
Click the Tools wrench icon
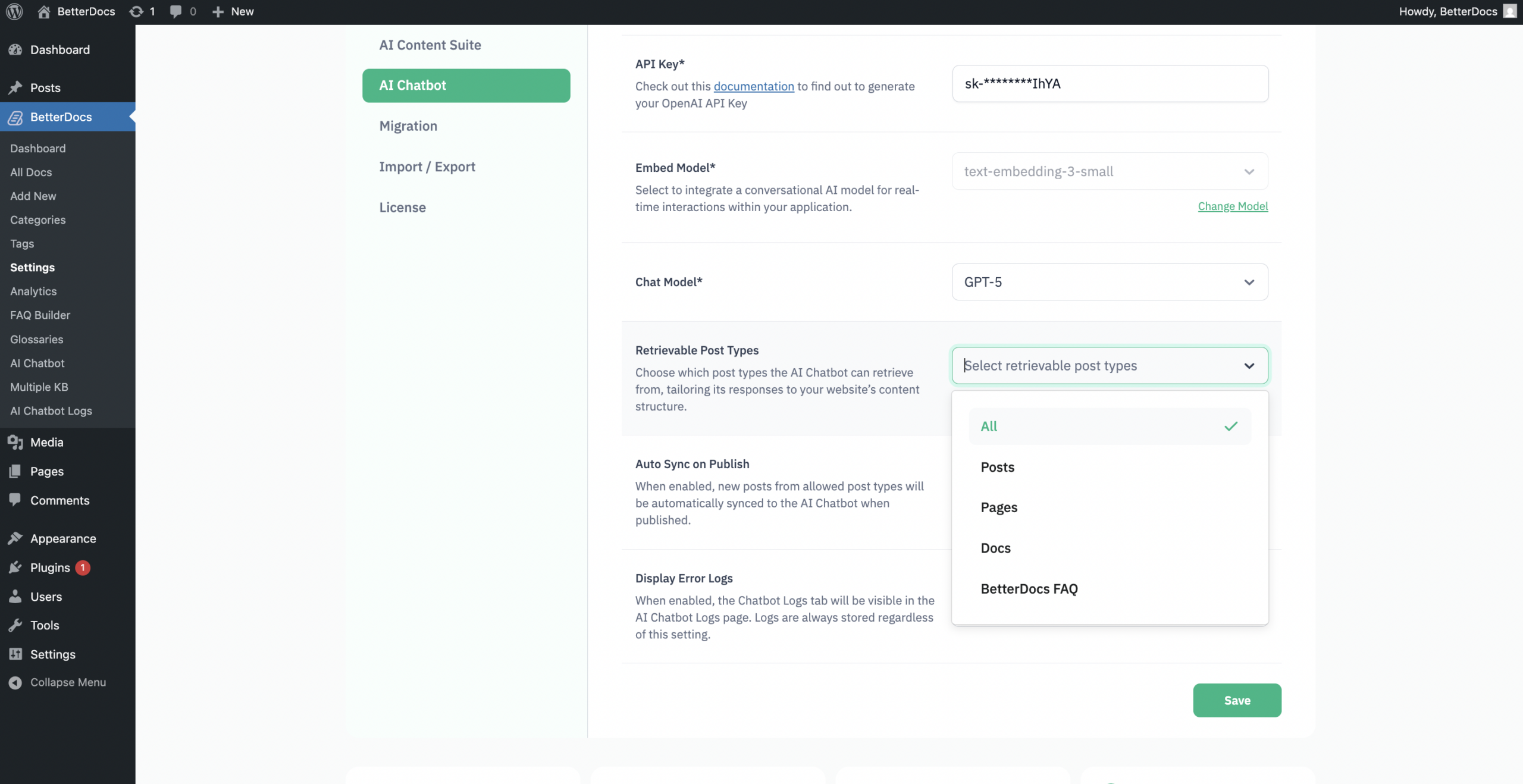[x=15, y=625]
